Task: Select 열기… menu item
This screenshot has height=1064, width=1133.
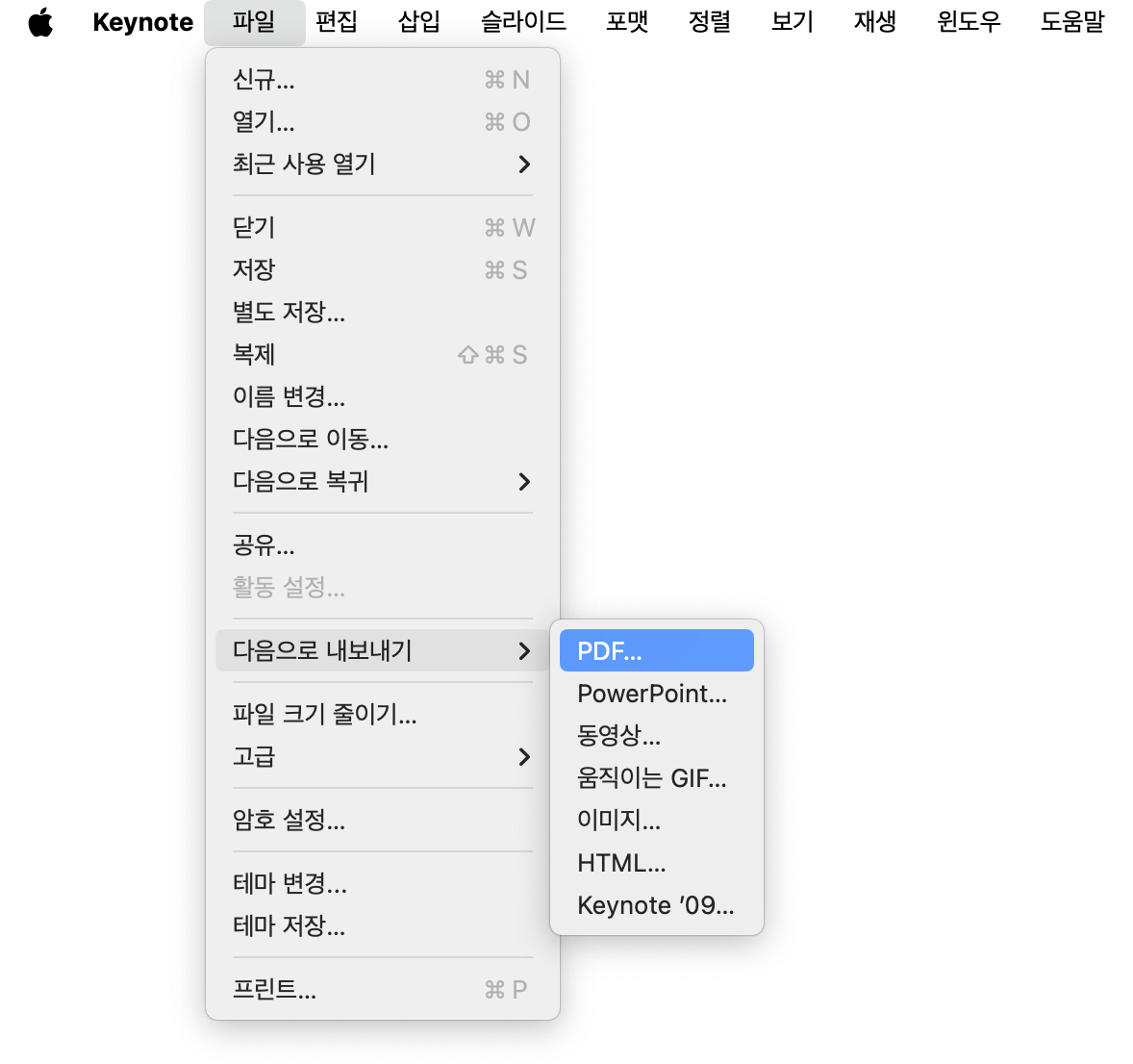Action: click(x=382, y=121)
